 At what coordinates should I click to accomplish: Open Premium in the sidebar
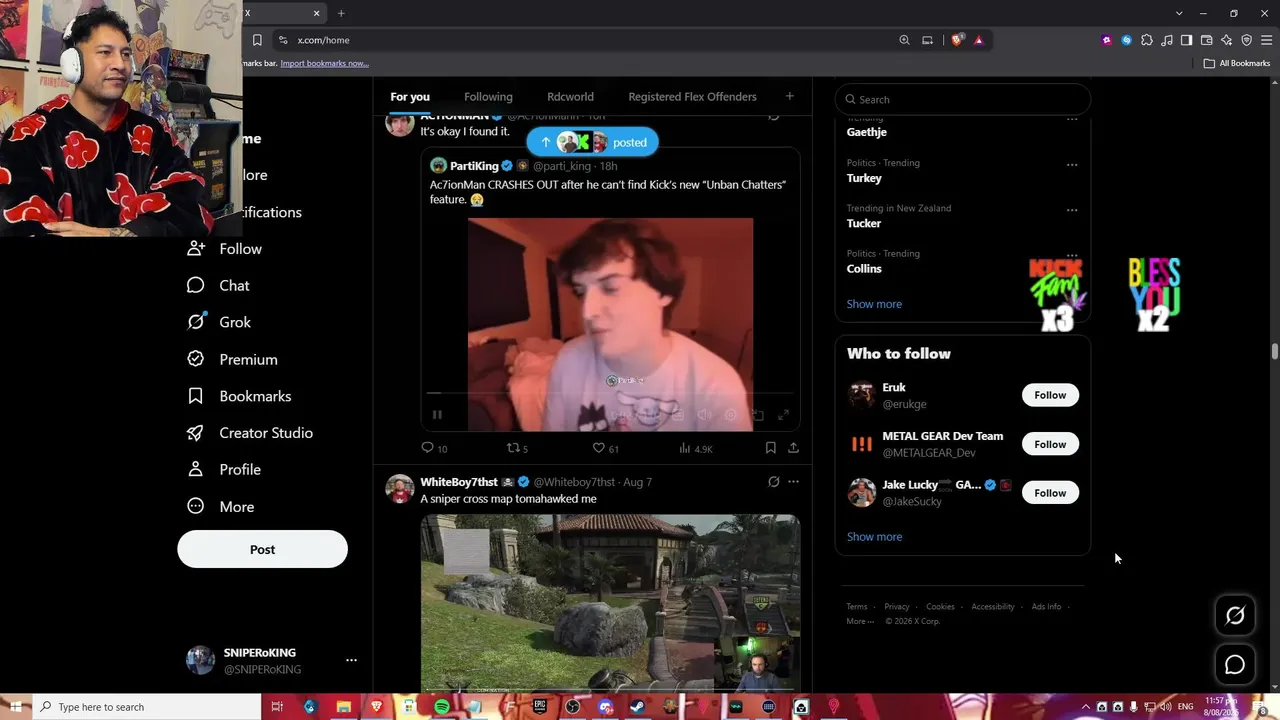pyautogui.click(x=232, y=359)
